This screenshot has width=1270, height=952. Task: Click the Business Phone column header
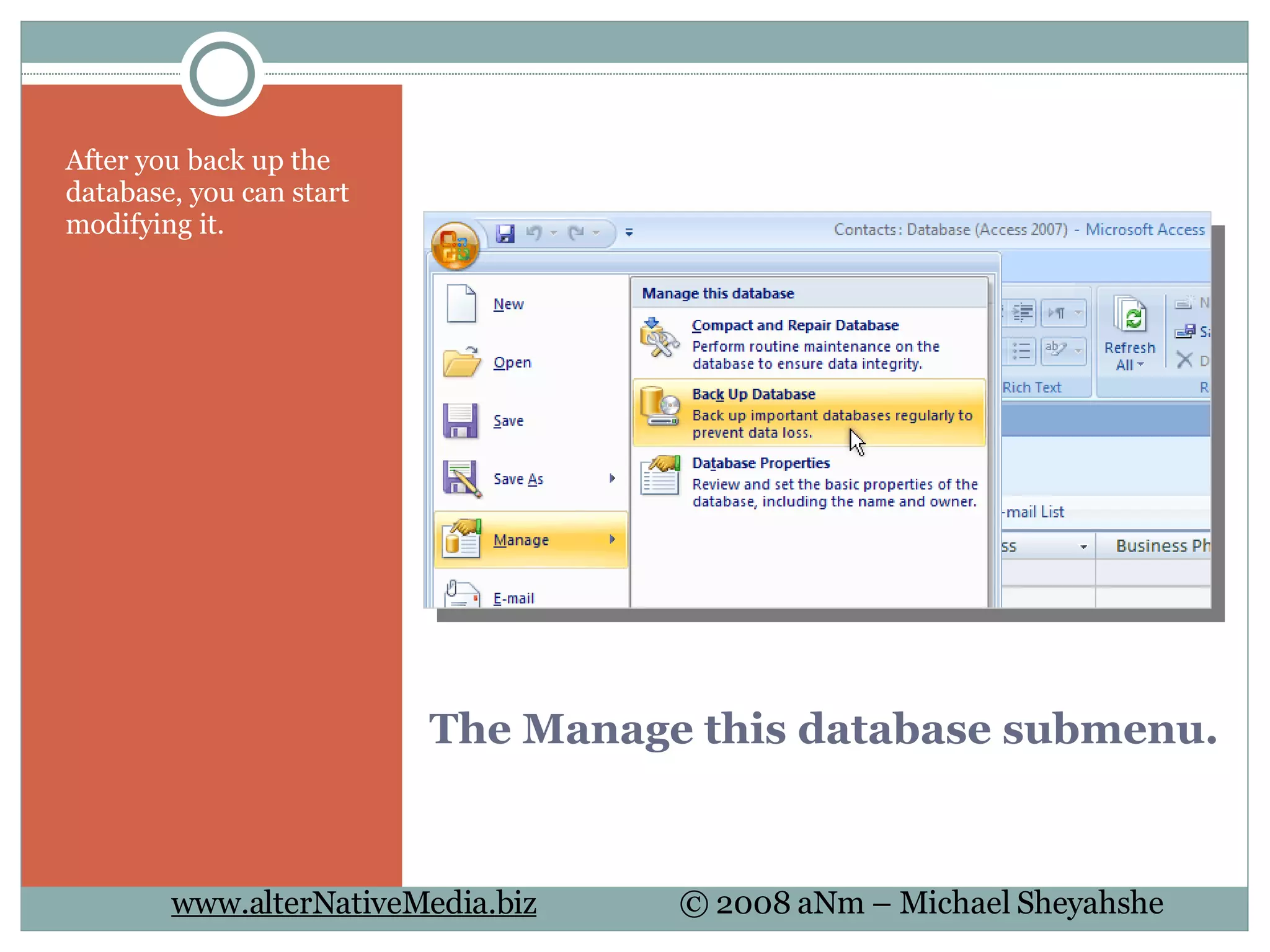tap(1153, 546)
